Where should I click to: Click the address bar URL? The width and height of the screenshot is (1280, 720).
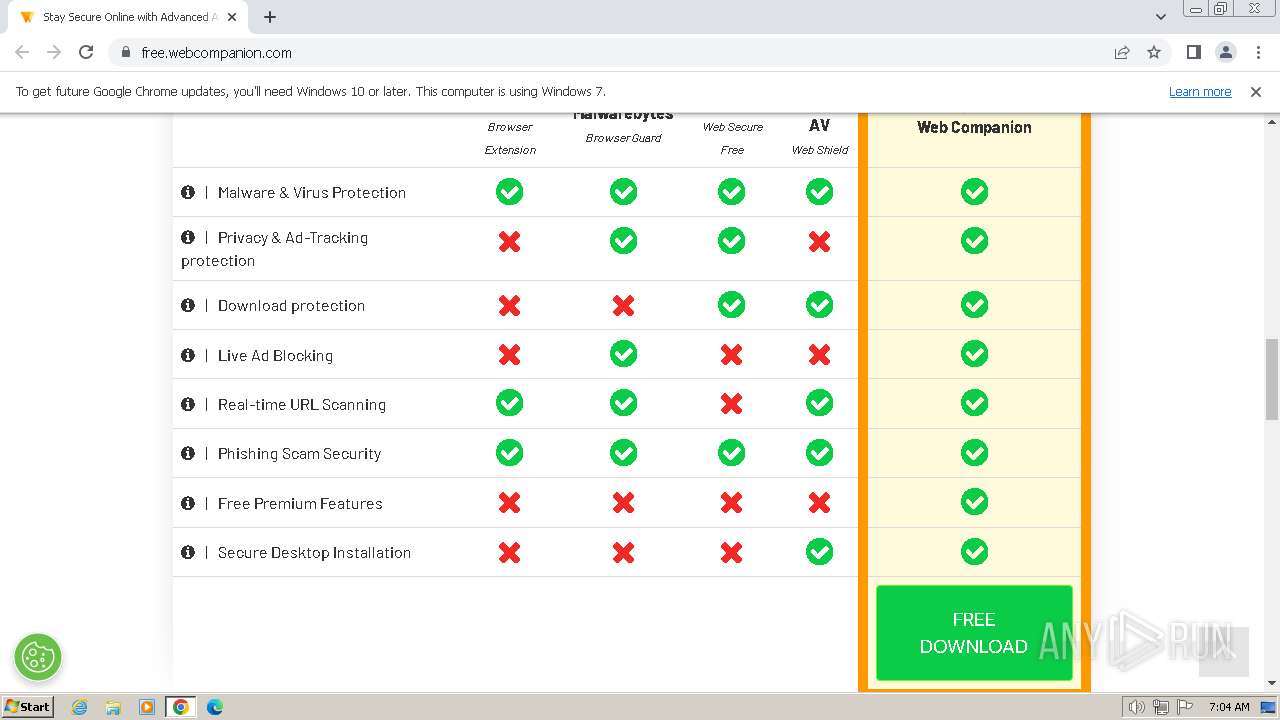point(216,52)
